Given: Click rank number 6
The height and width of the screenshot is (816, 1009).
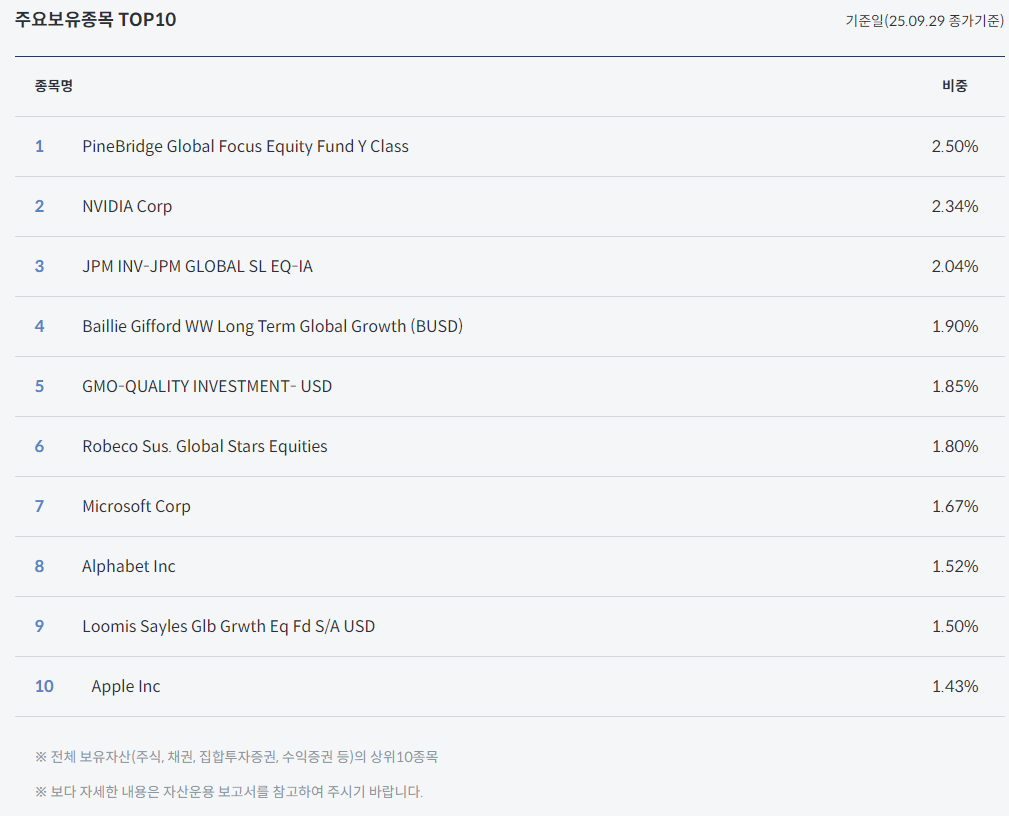Looking at the screenshot, I should [39, 446].
